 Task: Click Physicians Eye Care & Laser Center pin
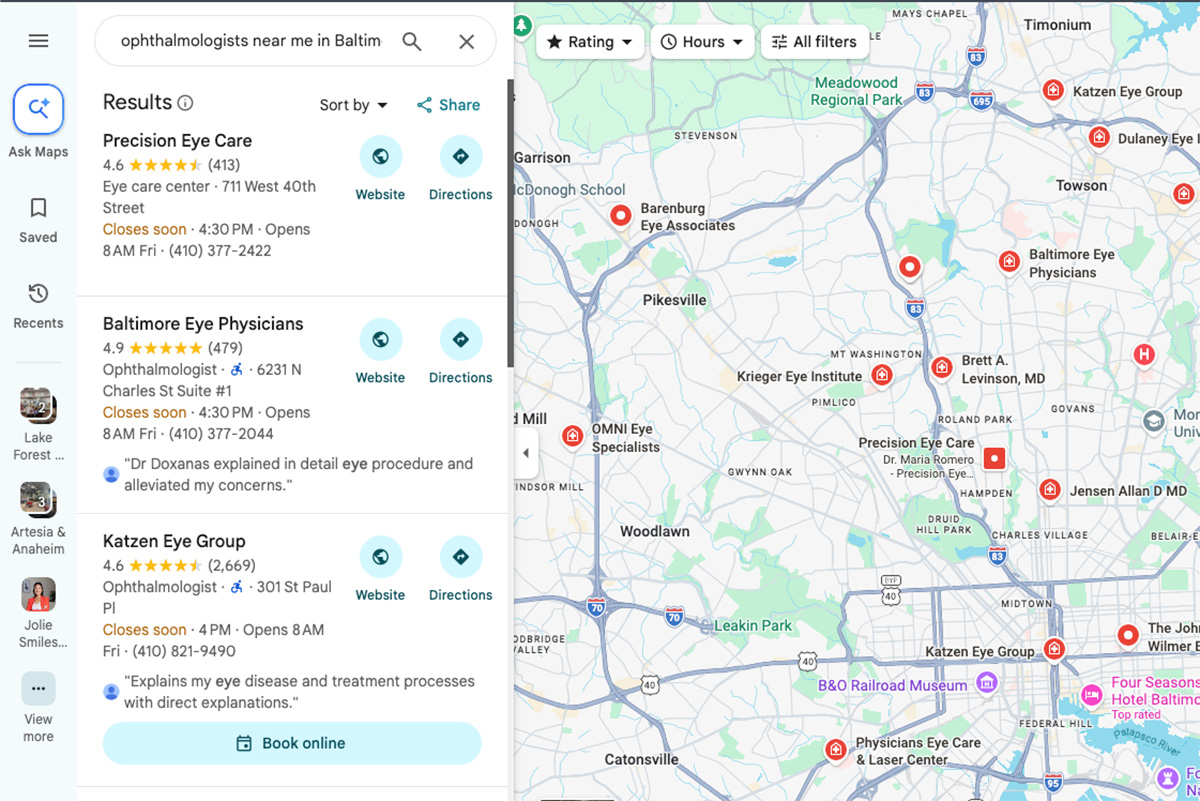[x=836, y=749]
